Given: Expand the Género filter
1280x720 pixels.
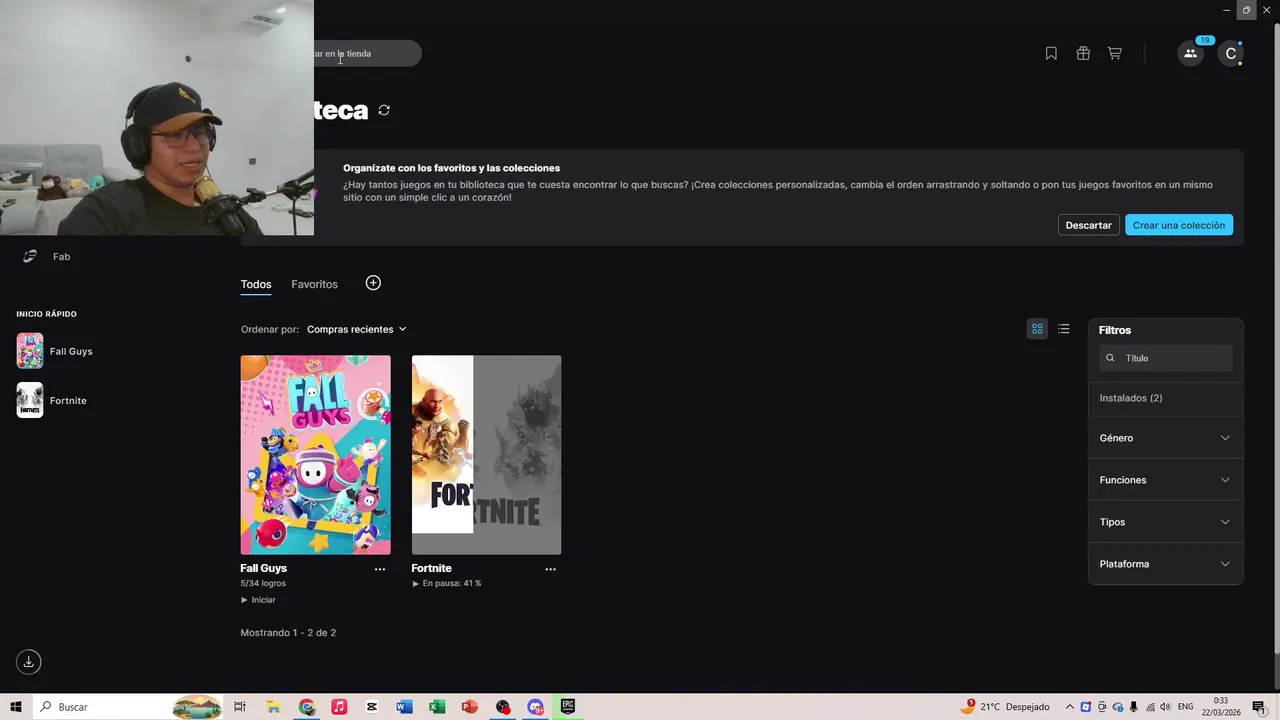Looking at the screenshot, I should point(1165,438).
